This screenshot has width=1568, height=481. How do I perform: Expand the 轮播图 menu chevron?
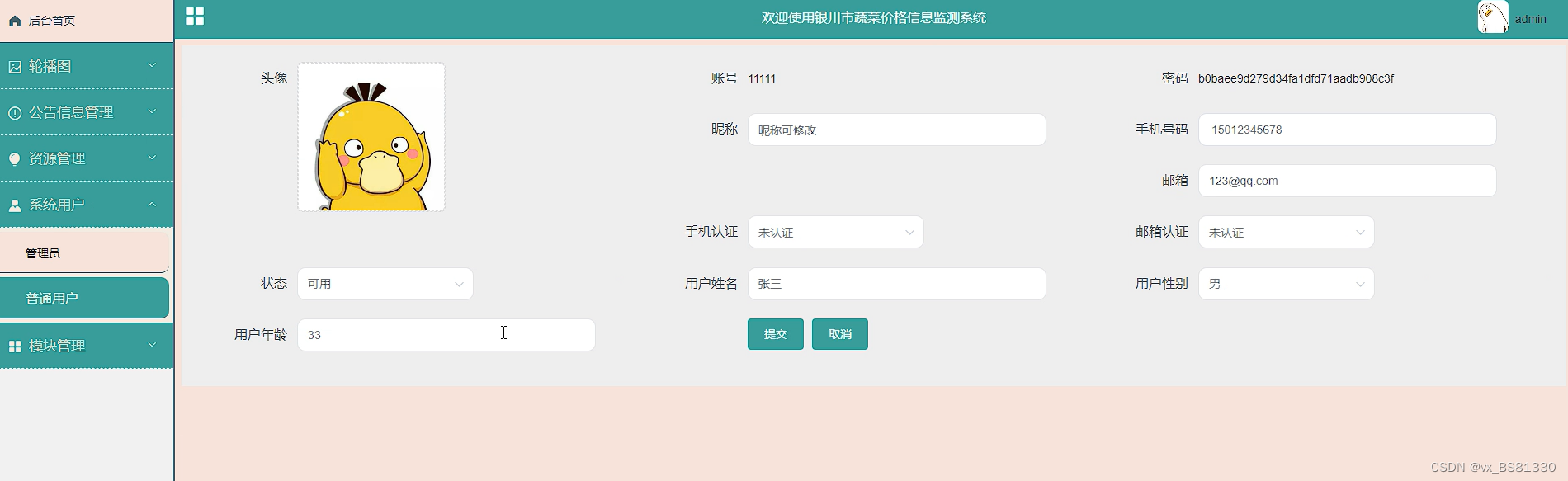[x=152, y=65]
